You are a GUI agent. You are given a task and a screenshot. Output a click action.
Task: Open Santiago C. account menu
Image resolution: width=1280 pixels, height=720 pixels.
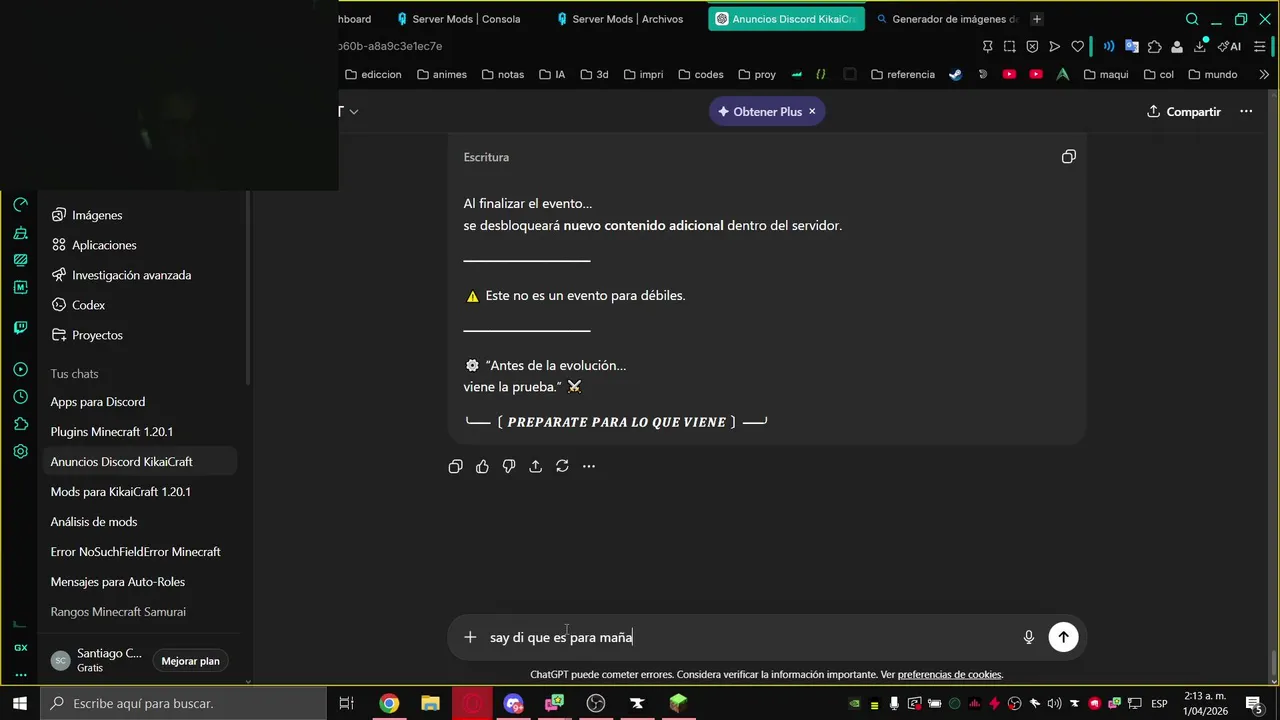click(97, 660)
